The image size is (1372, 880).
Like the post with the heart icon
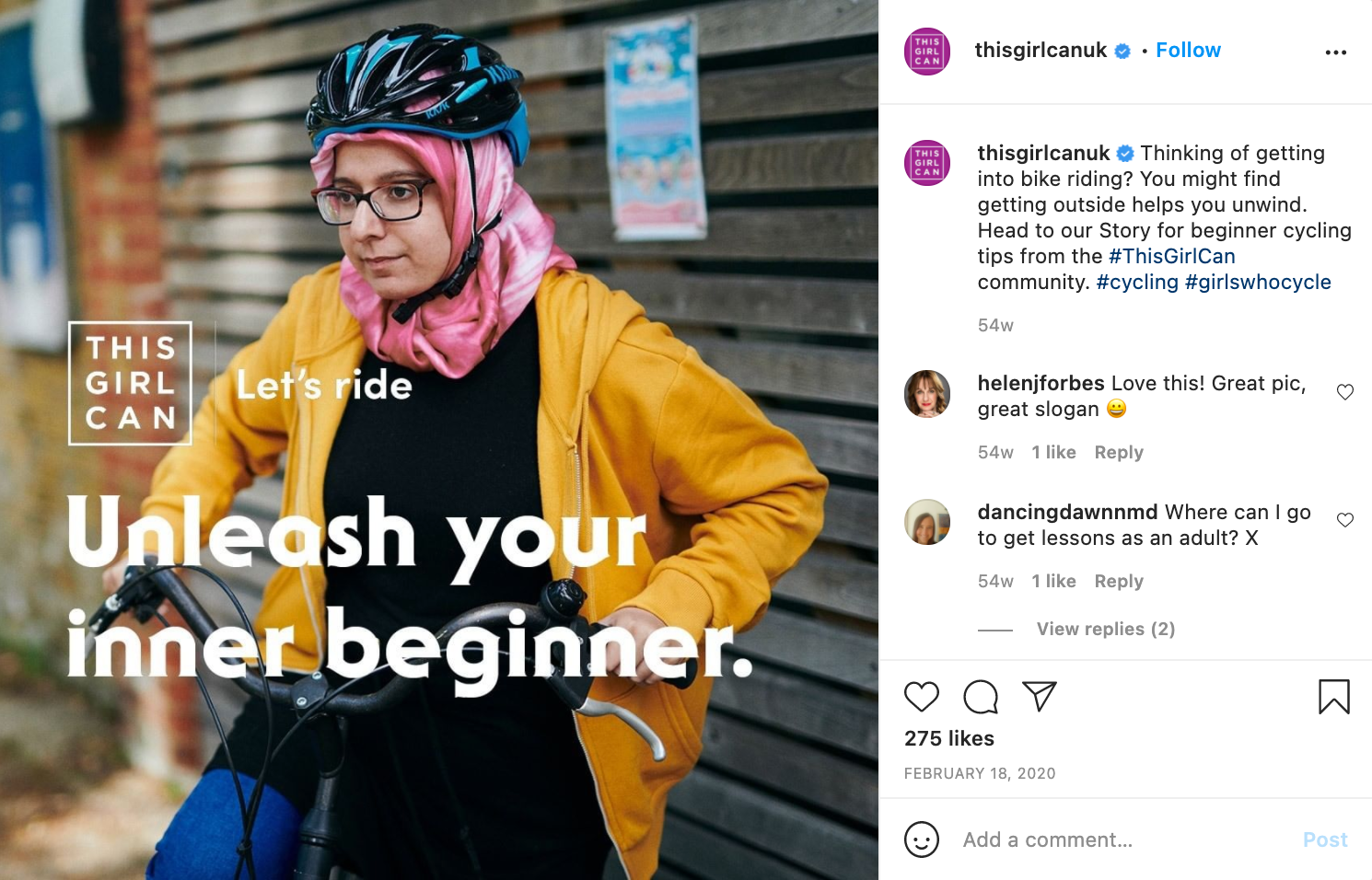[922, 697]
